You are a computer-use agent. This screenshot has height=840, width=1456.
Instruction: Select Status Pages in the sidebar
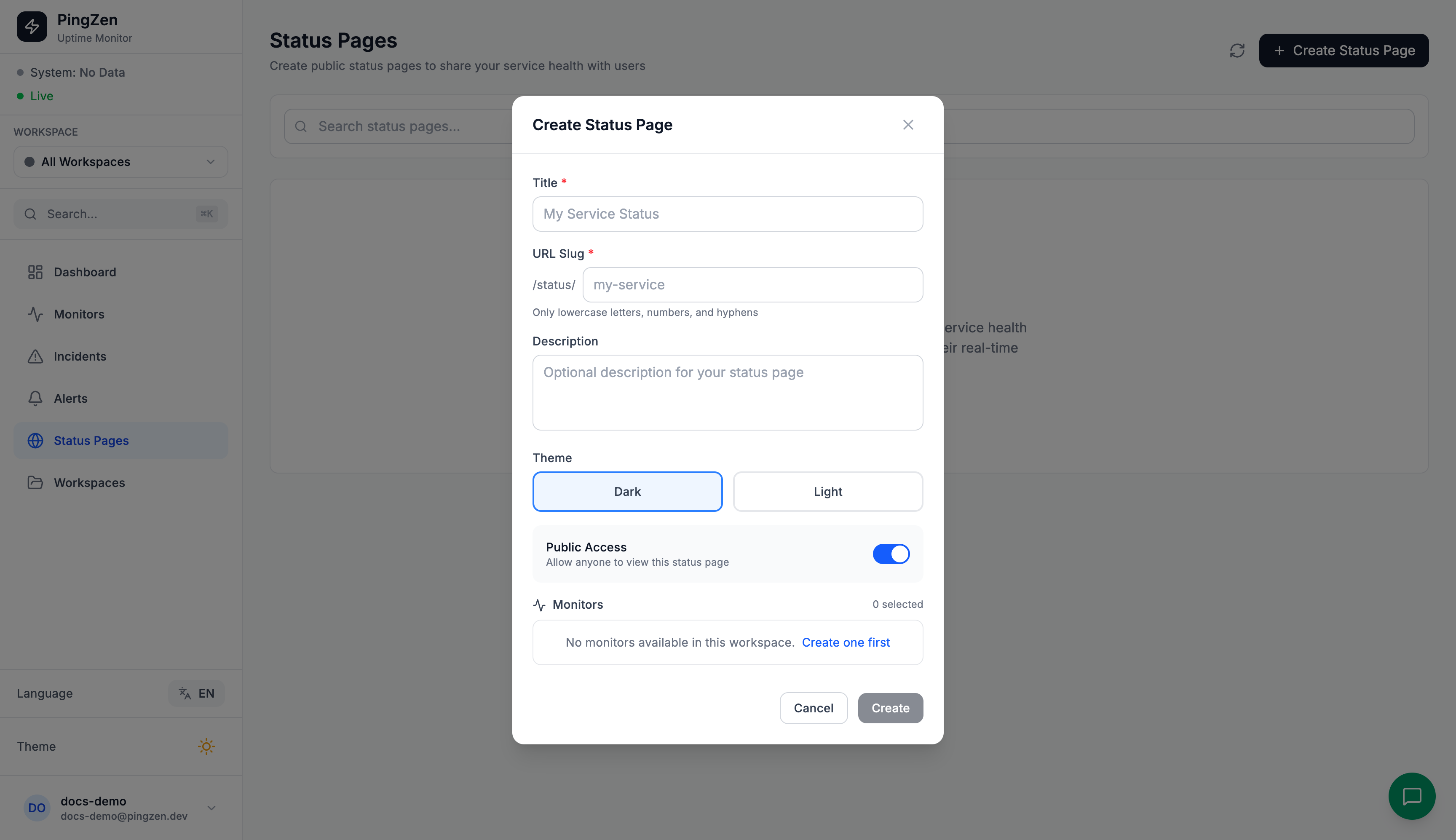pos(120,441)
